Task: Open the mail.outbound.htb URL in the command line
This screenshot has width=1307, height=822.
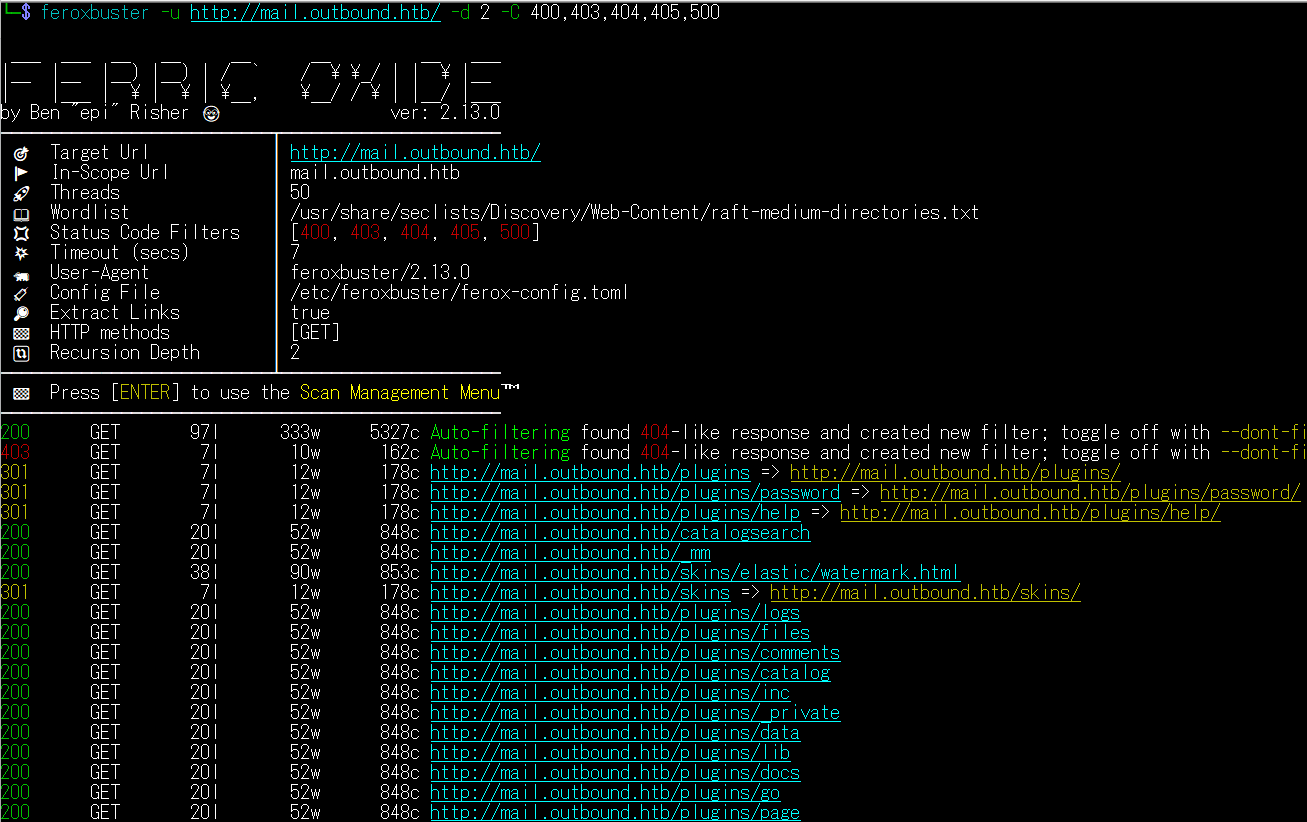Action: pyautogui.click(x=315, y=13)
